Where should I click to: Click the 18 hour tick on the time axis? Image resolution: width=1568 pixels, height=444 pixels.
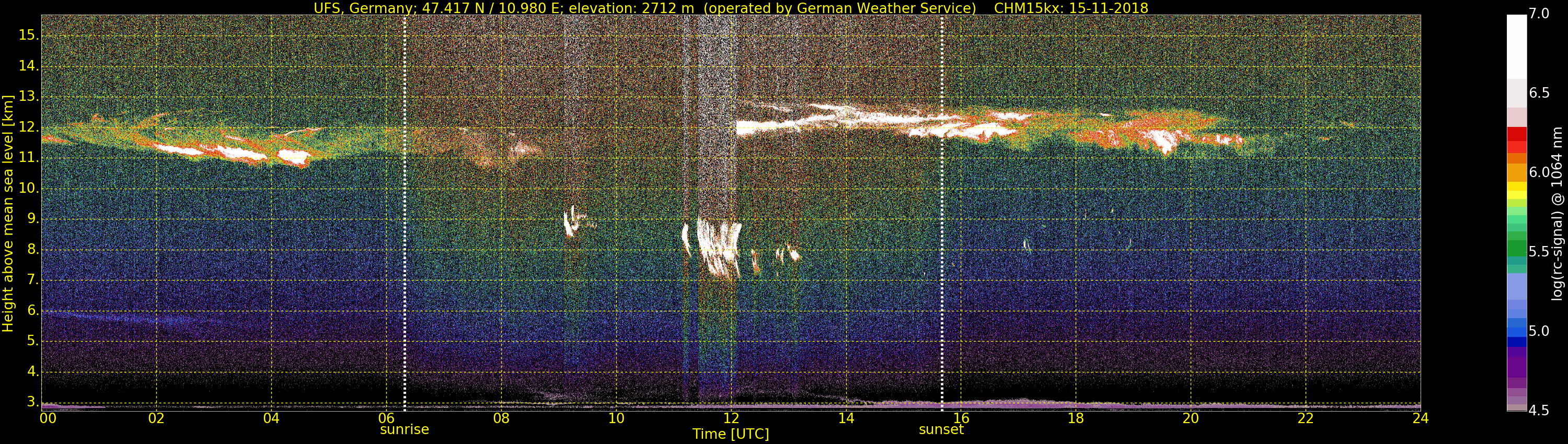pos(1076,418)
